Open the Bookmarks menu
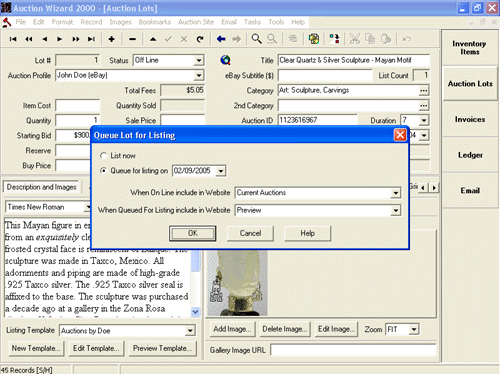The width and height of the screenshot is (500, 374). 155,22
